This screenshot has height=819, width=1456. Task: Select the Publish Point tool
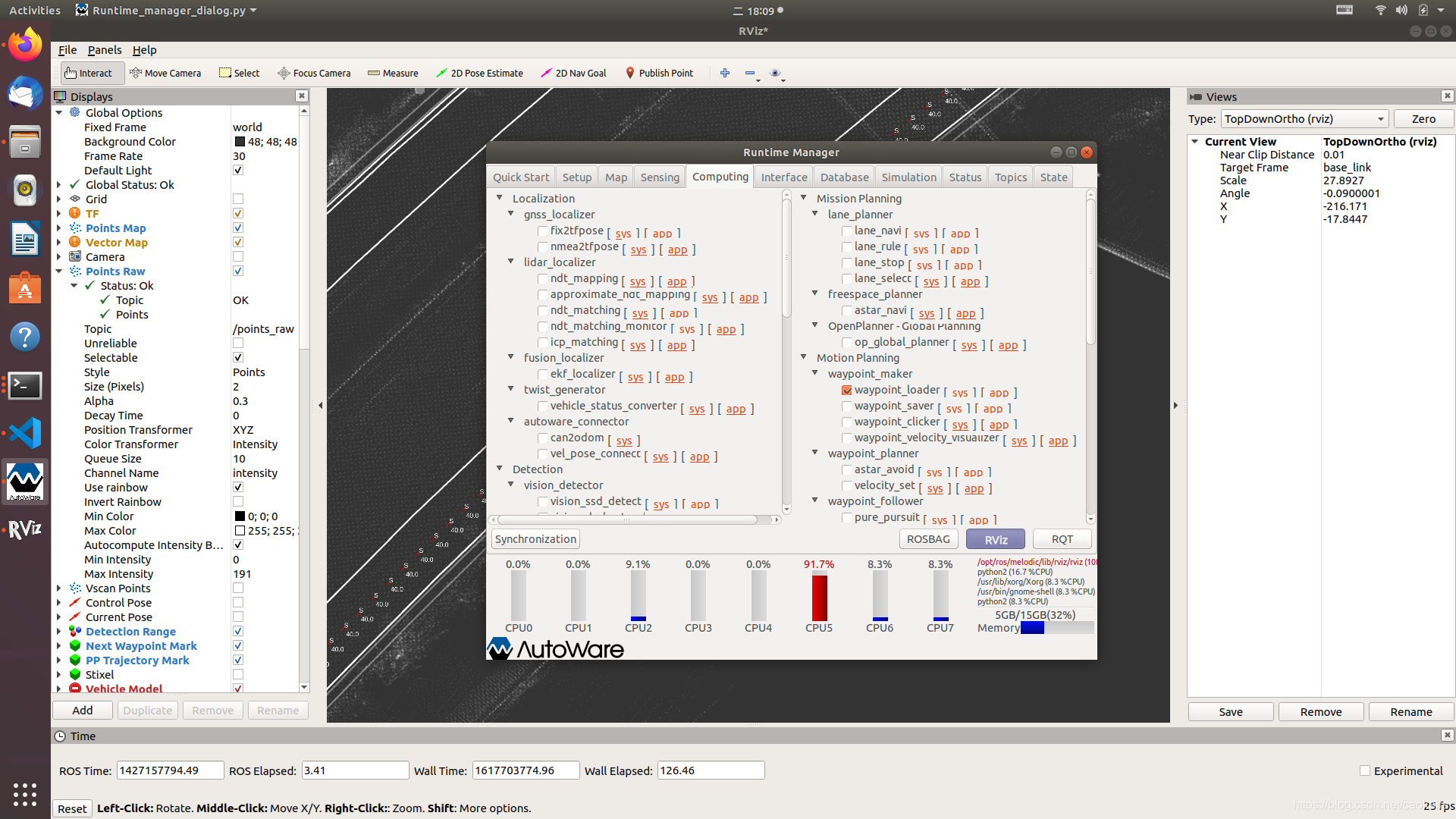click(659, 74)
